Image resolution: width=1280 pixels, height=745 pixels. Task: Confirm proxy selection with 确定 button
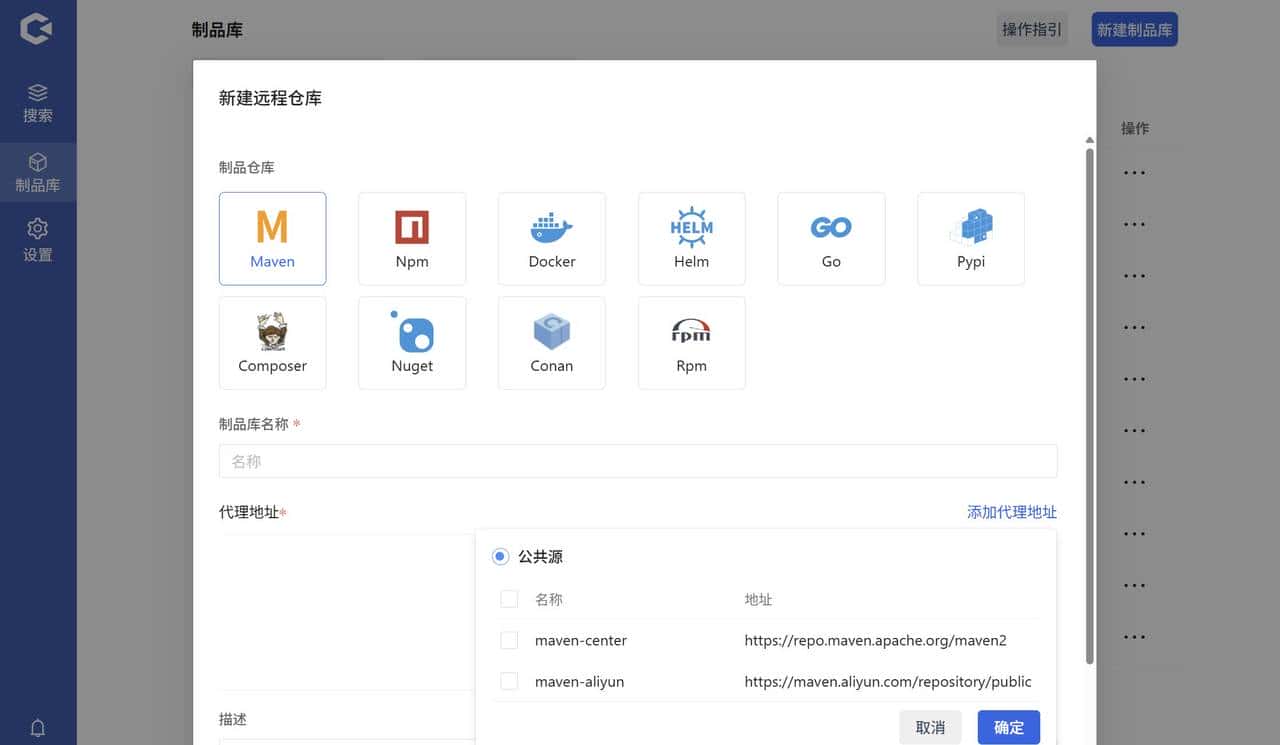tap(1008, 727)
